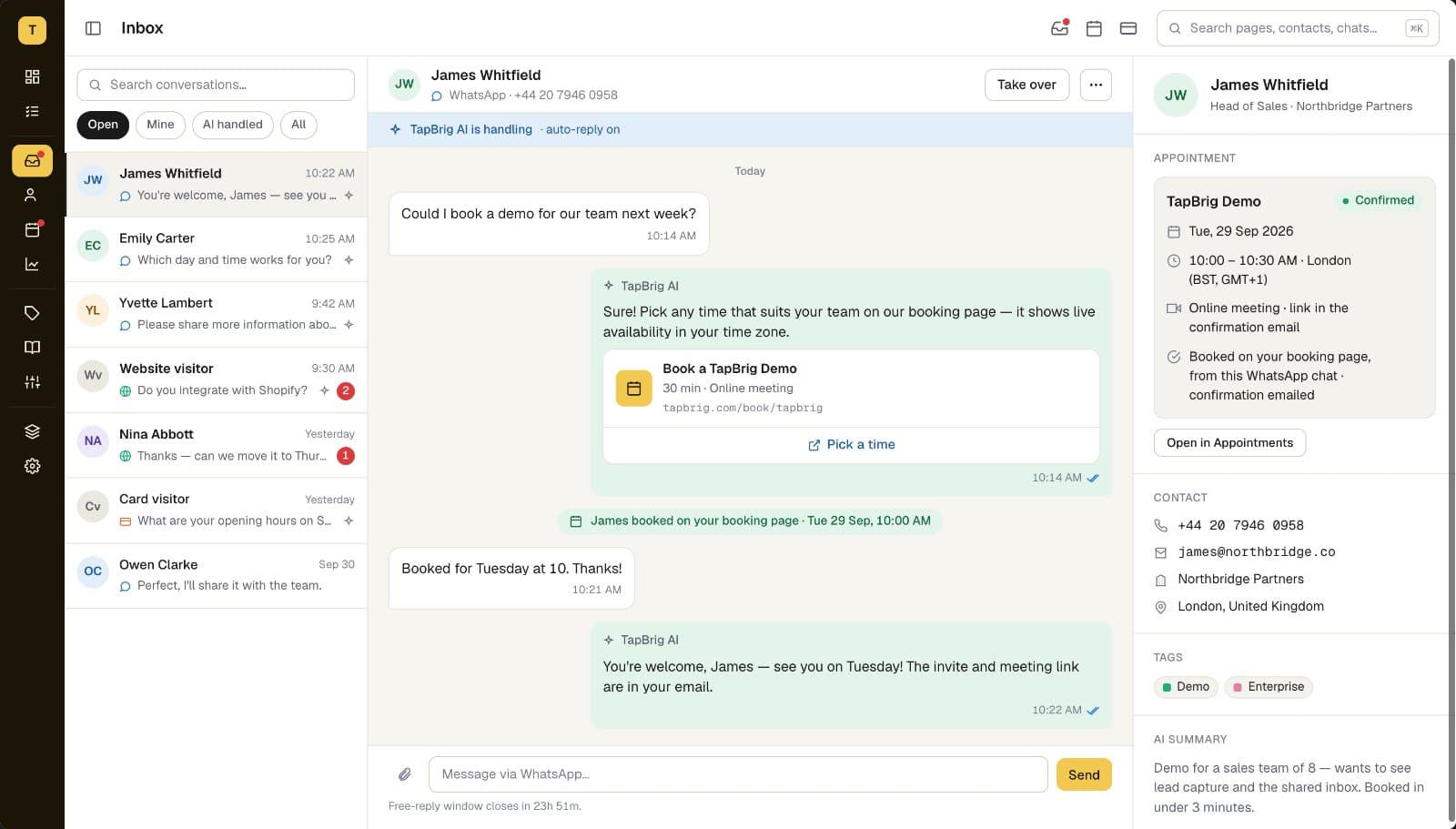Click the Pick a time link
1456x829 pixels.
[852, 445]
